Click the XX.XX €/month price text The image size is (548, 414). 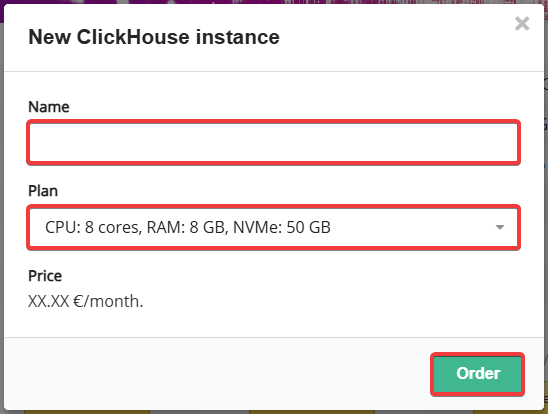point(86,301)
